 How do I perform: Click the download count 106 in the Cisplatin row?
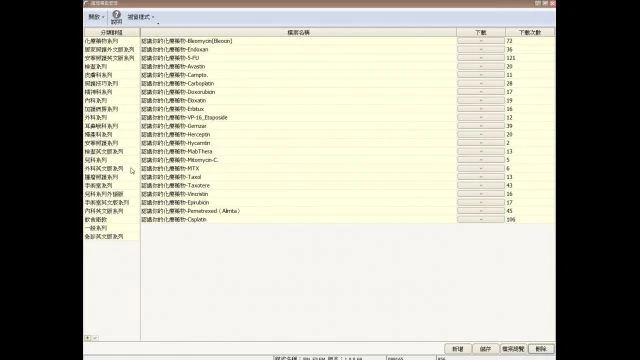pyautogui.click(x=511, y=220)
